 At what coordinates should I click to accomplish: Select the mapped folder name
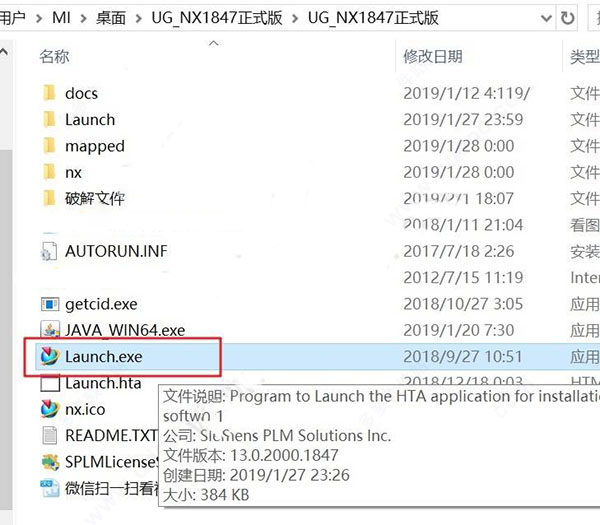click(x=95, y=147)
